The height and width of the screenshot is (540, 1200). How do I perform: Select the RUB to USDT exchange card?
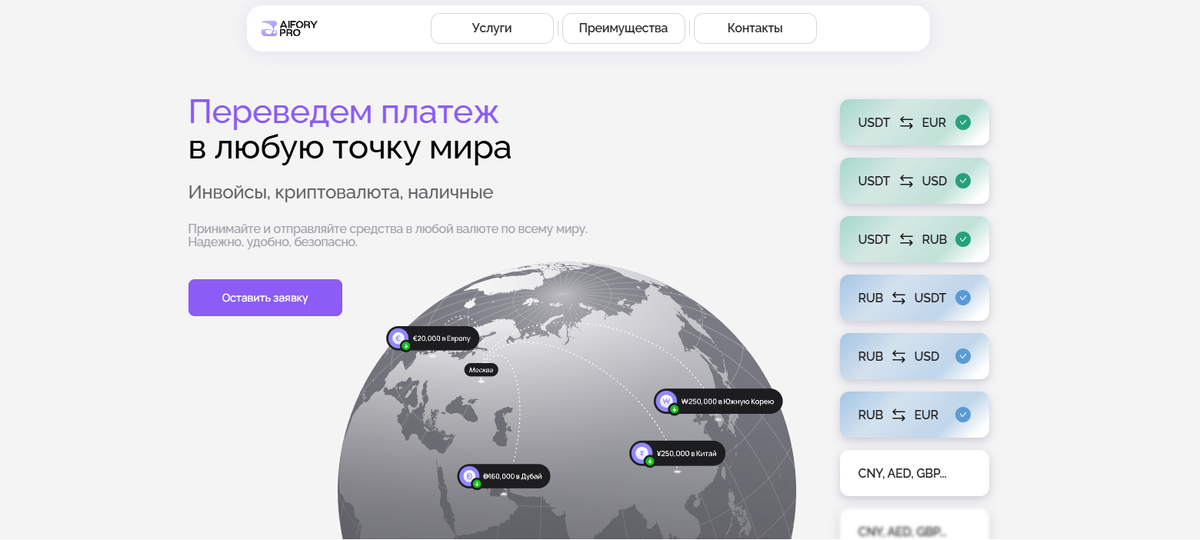click(914, 298)
